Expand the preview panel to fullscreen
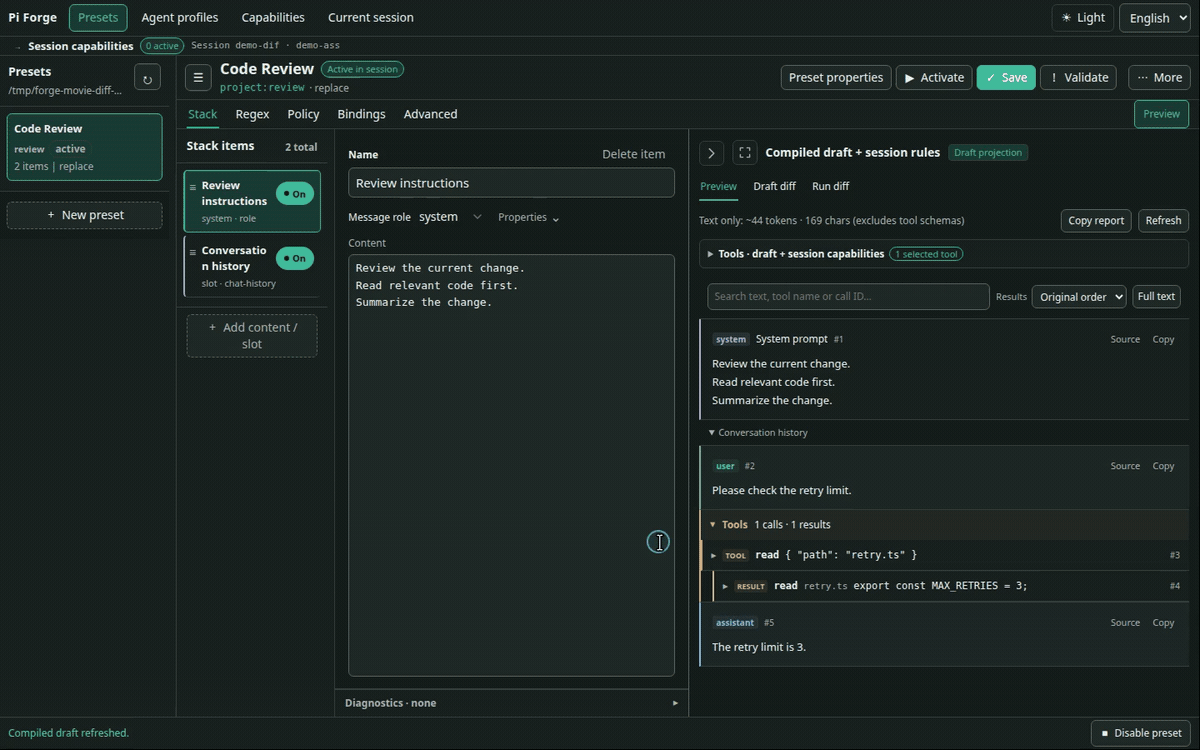Image resolution: width=1200 pixels, height=750 pixels. tap(744, 153)
